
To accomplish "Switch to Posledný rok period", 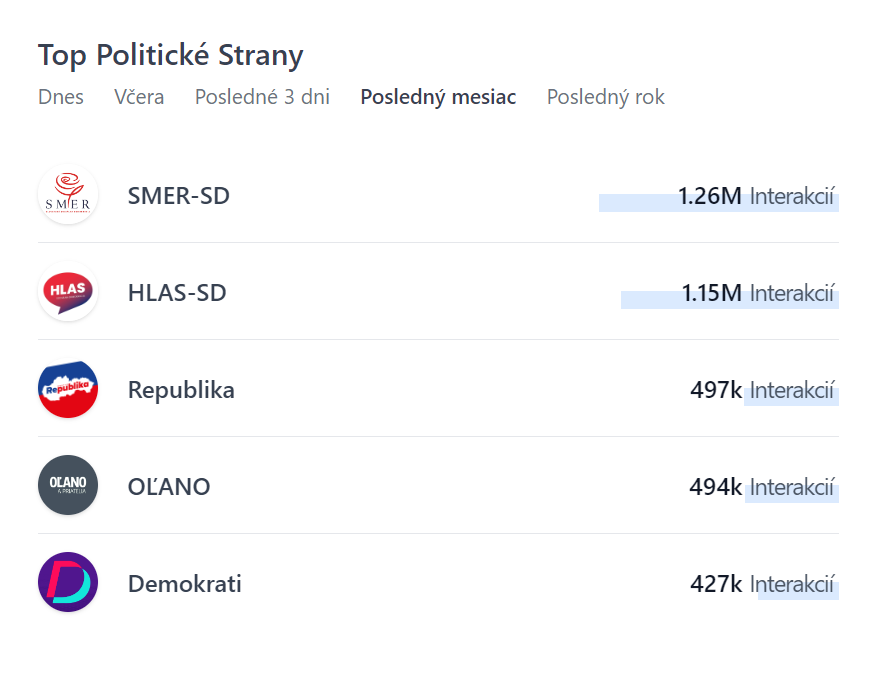I will [605, 97].
